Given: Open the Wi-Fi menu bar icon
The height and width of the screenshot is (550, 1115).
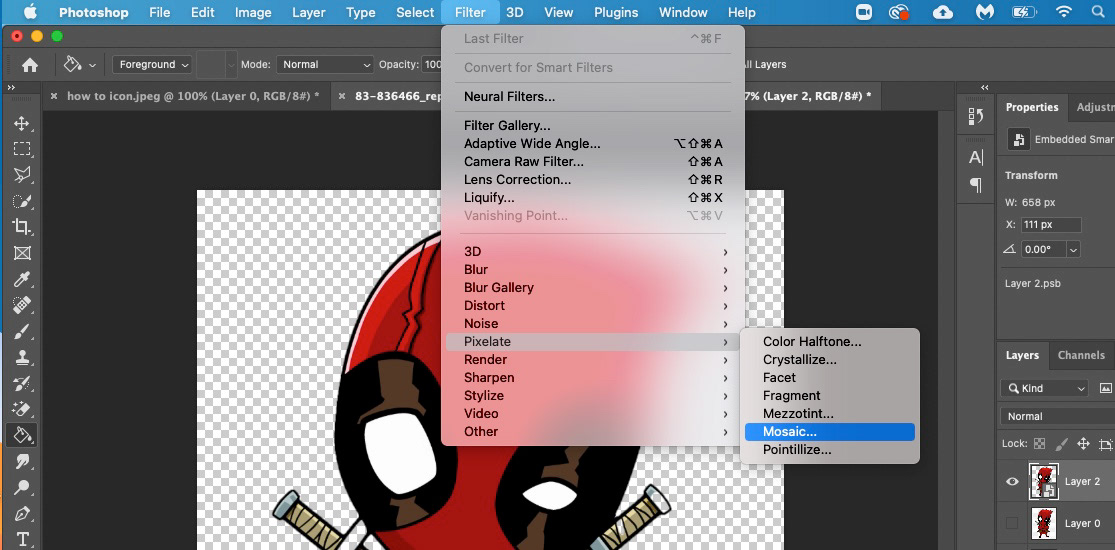Looking at the screenshot, I should pyautogui.click(x=1064, y=12).
